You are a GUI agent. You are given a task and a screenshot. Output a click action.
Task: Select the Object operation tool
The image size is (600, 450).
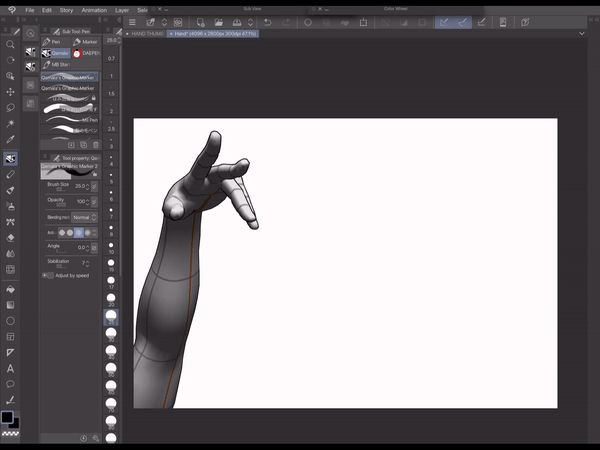(x=10, y=76)
